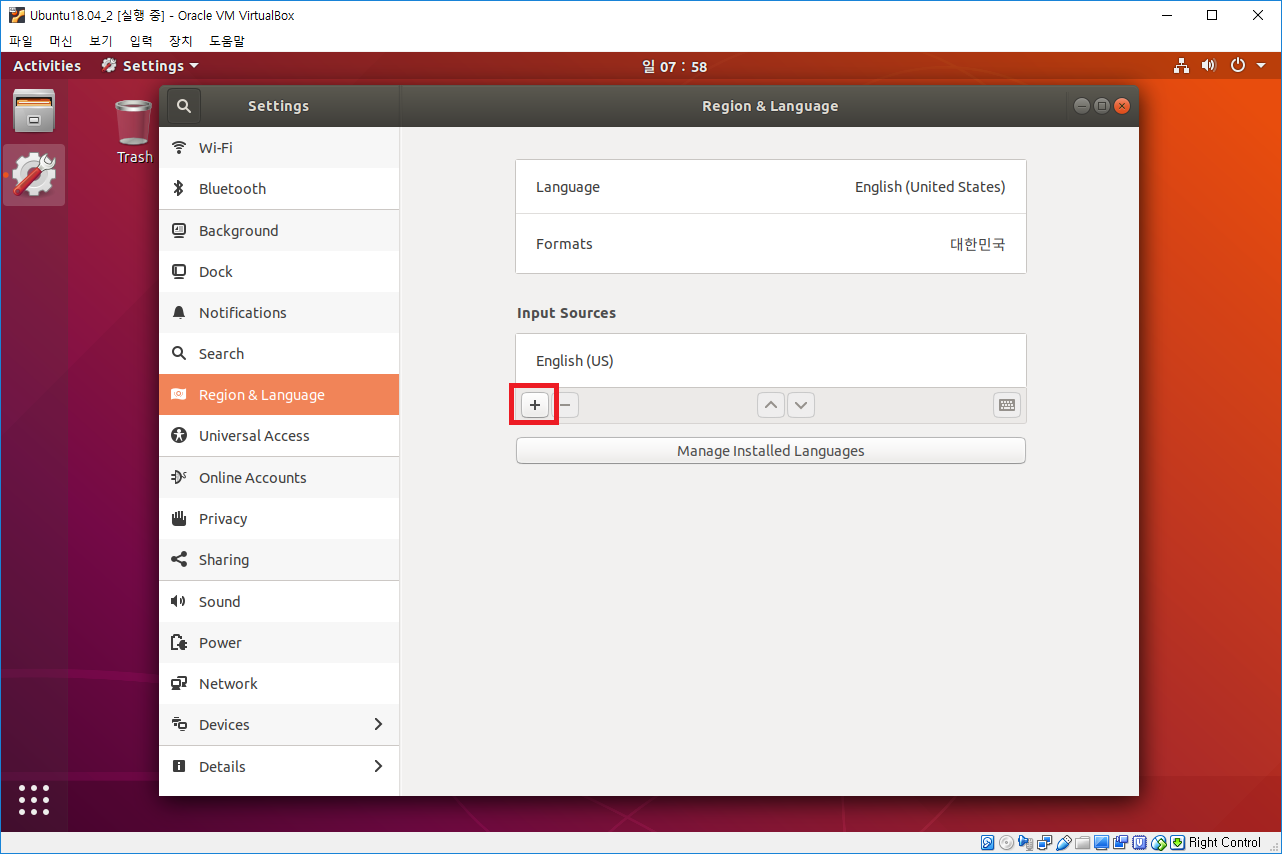This screenshot has width=1282, height=854.
Task: Open Notifications settings panel
Action: pos(279,313)
